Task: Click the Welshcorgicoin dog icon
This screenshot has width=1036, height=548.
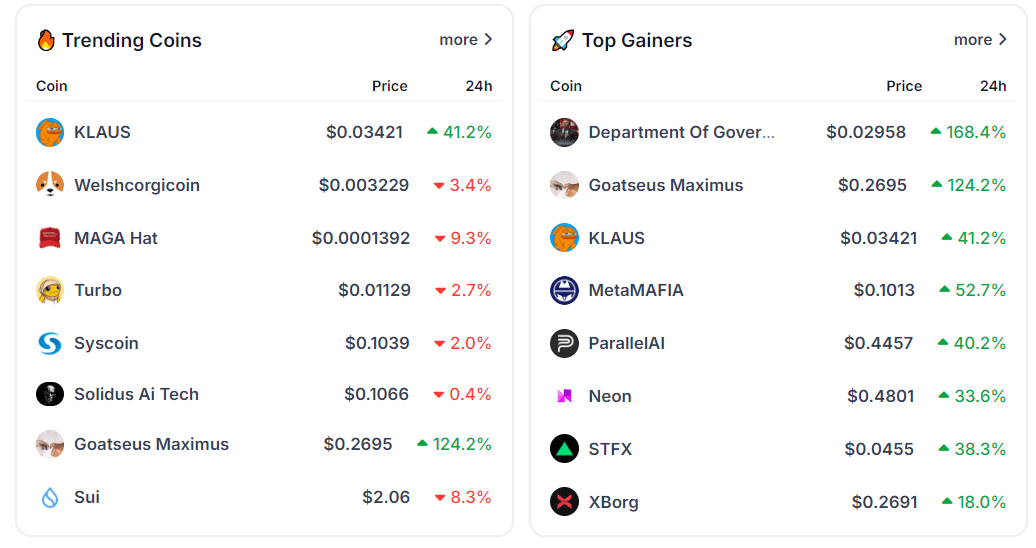Action: pyautogui.click(x=50, y=185)
